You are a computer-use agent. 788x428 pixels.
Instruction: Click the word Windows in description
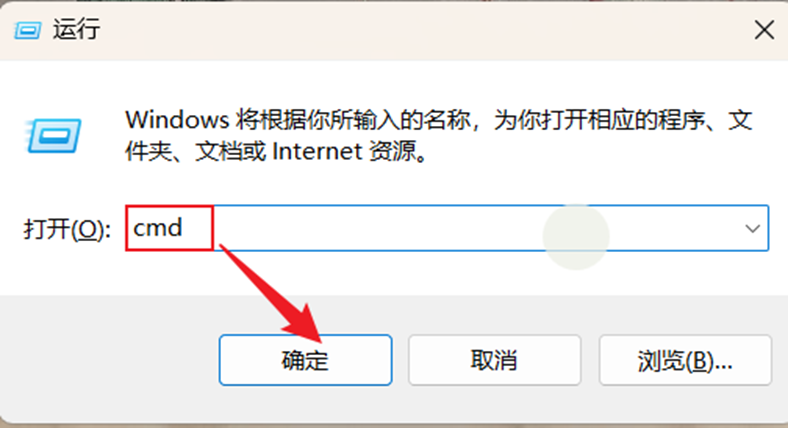click(x=177, y=120)
